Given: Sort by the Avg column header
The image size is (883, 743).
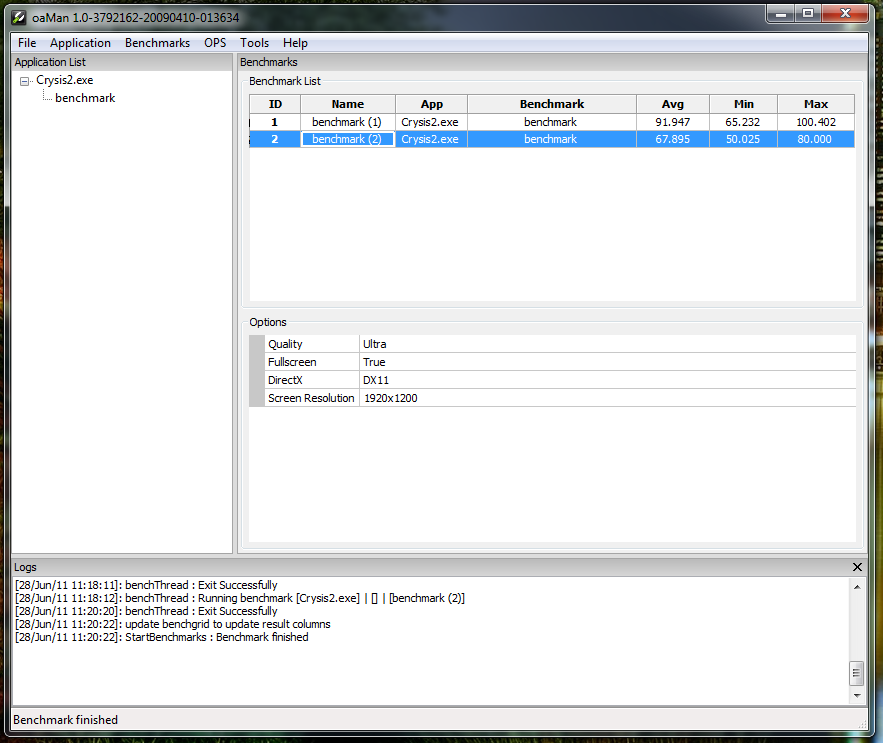Looking at the screenshot, I should [x=672, y=104].
